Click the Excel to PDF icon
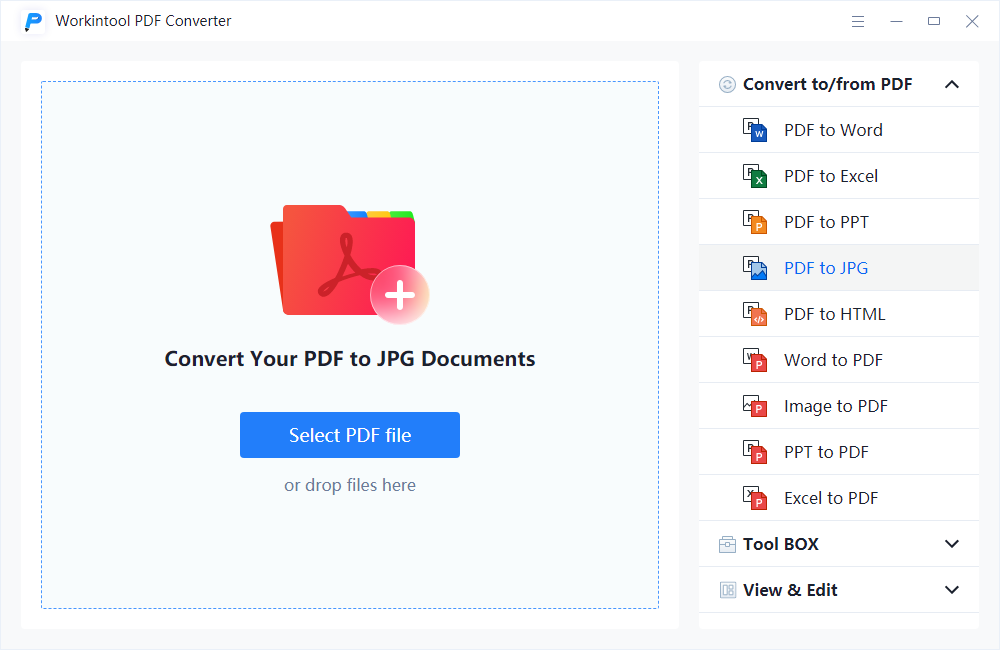This screenshot has width=1000, height=650. tap(754, 498)
